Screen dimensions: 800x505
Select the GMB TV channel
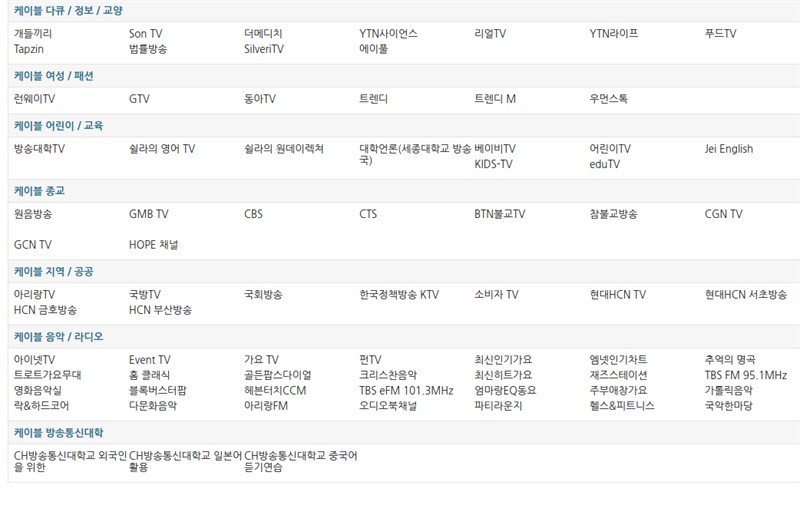tap(148, 214)
